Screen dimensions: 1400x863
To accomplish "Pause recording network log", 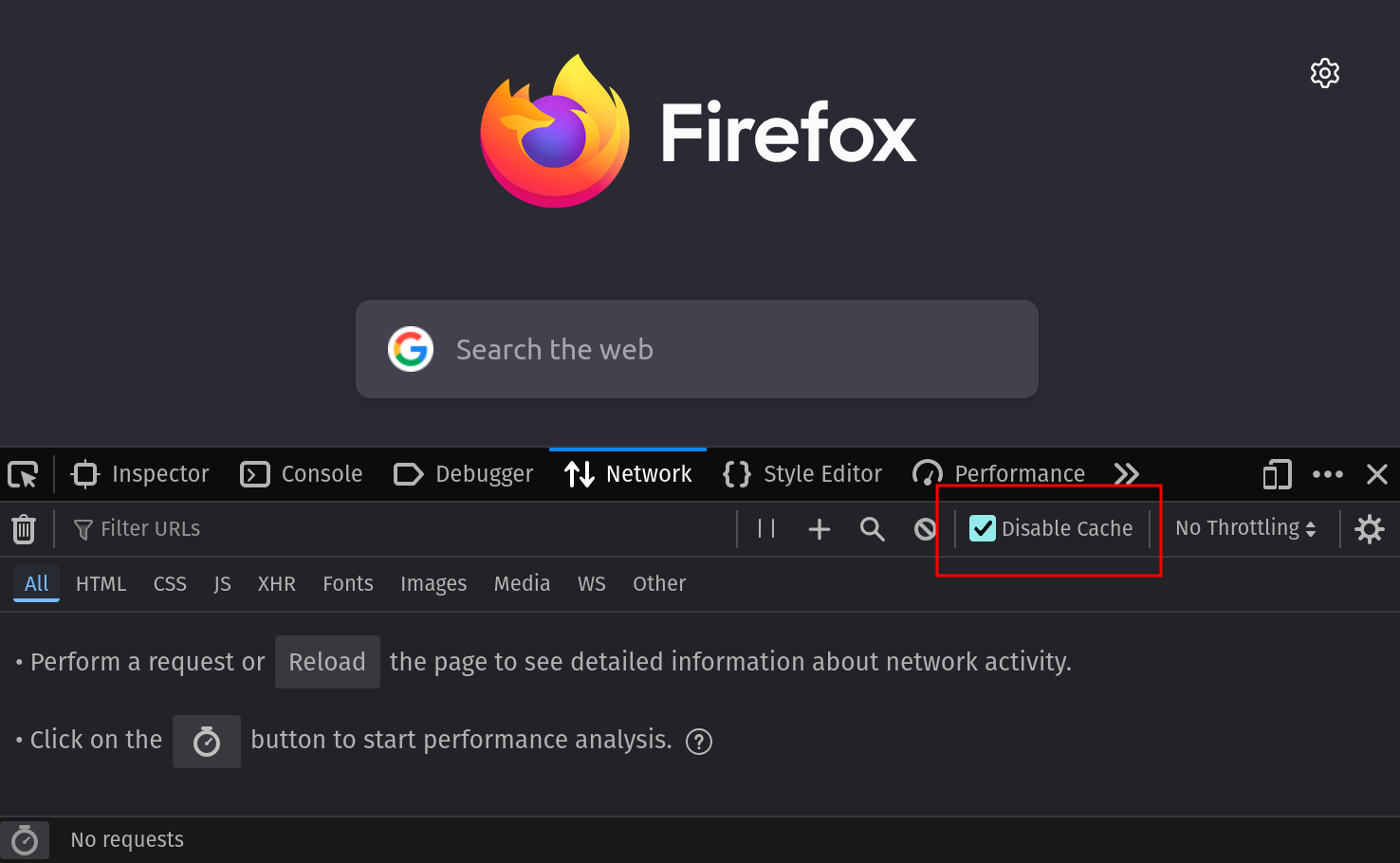I will [766, 528].
